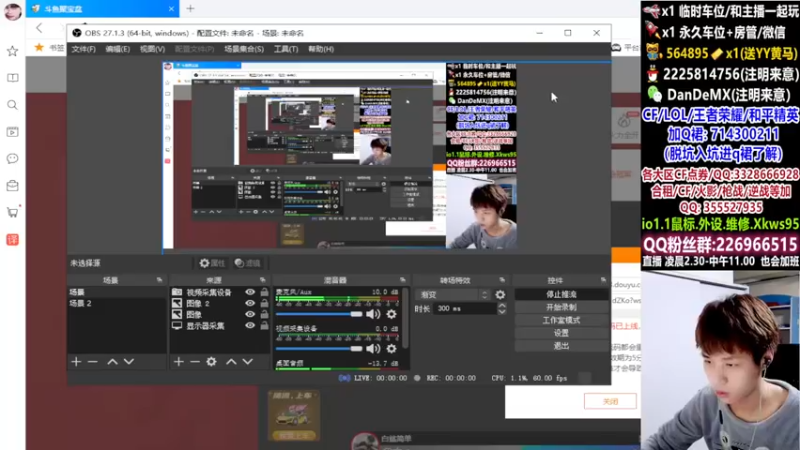The image size is (800, 450).
Task: Select 场景 2 in scenes list
Action: click(117, 303)
